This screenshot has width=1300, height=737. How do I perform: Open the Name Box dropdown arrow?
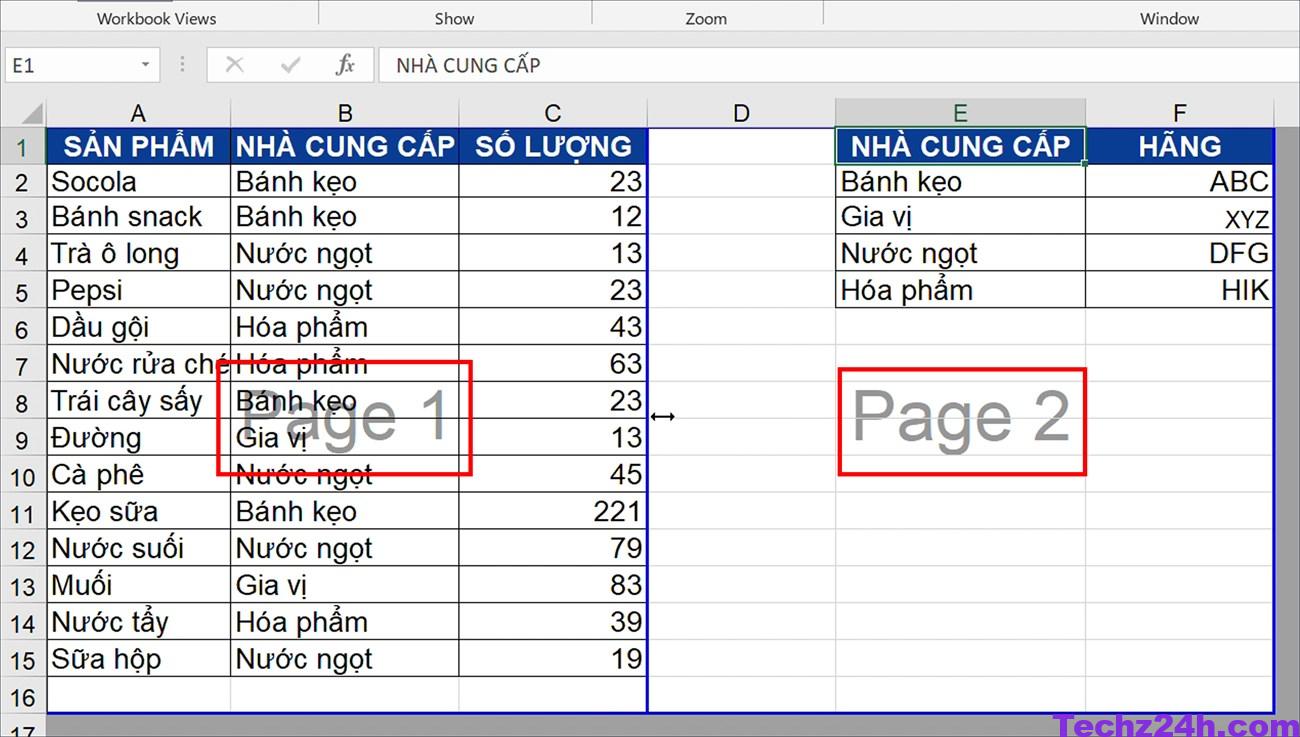point(145,65)
